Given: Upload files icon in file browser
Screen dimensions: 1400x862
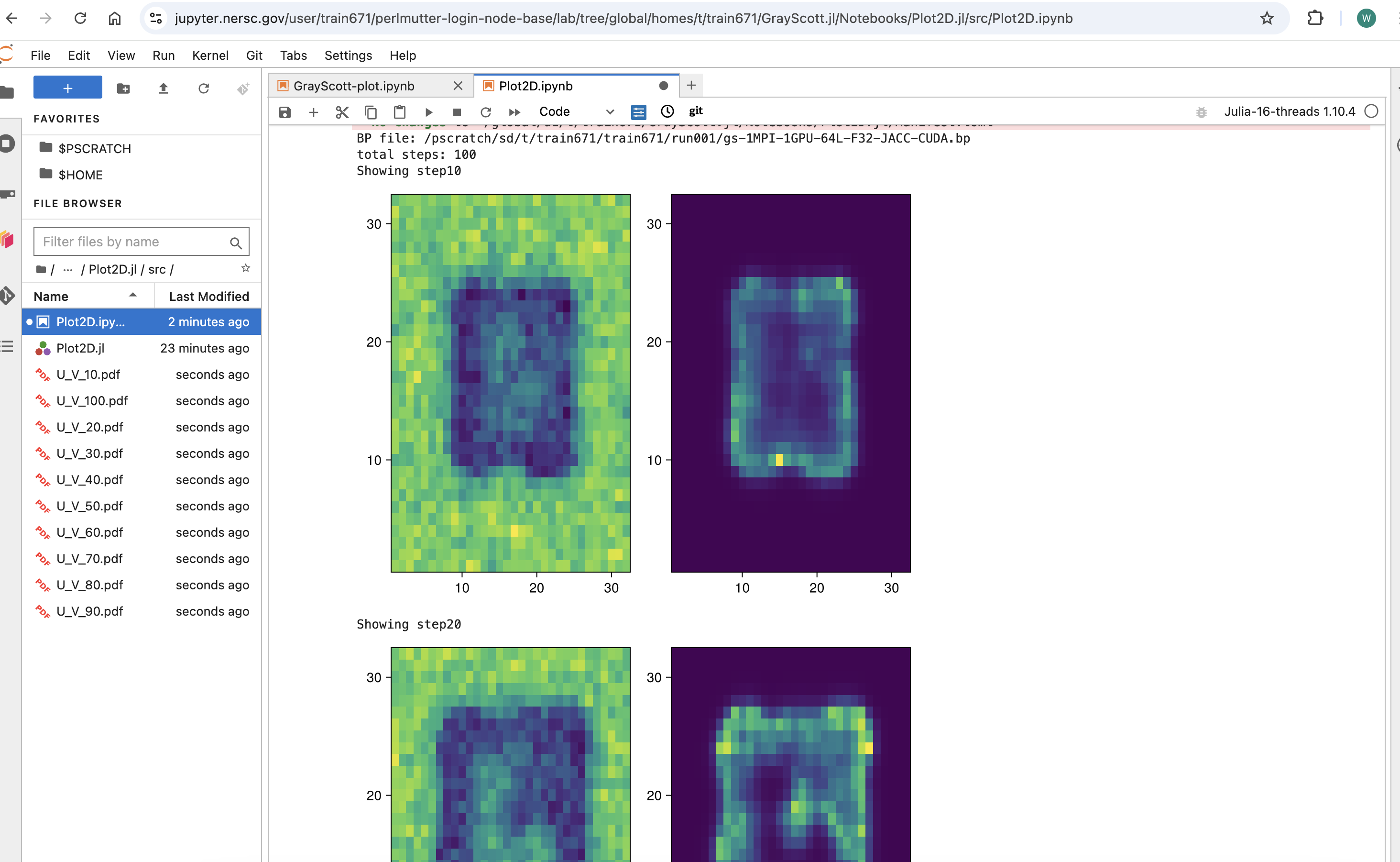Looking at the screenshot, I should [x=164, y=88].
